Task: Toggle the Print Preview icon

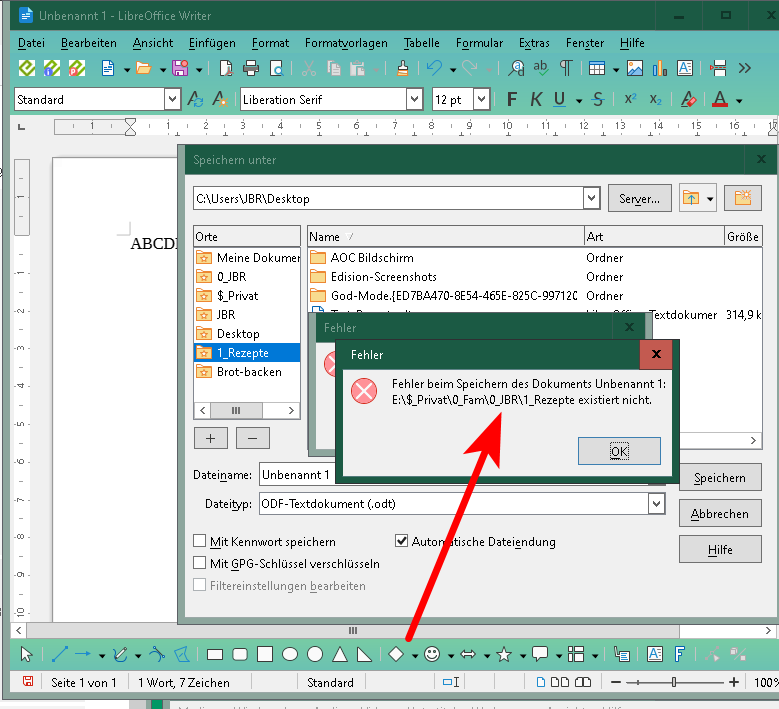Action: (x=276, y=68)
